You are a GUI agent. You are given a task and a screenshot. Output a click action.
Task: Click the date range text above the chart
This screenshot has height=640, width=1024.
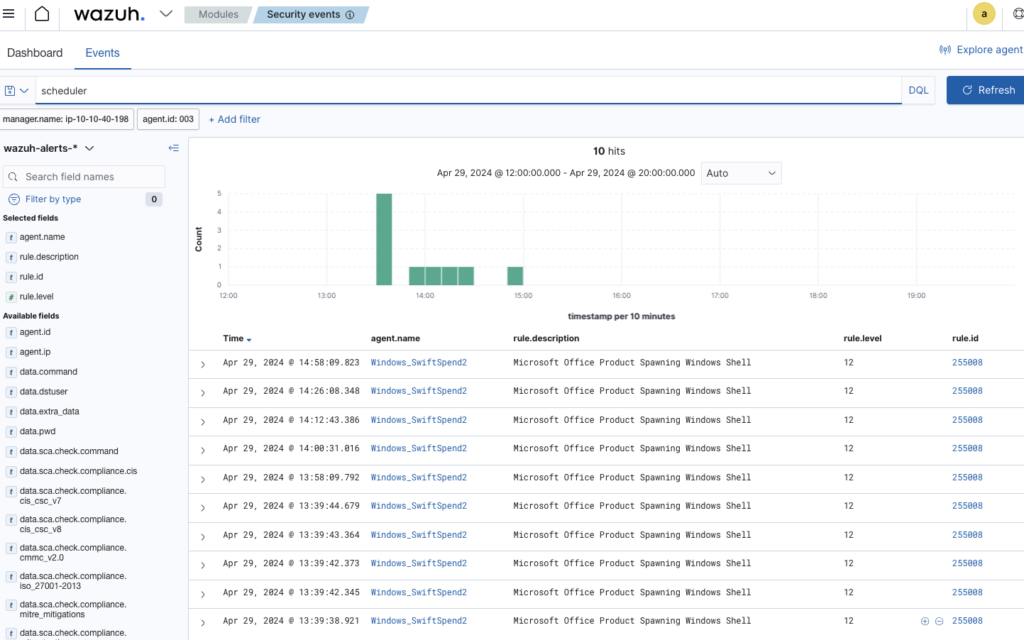(566, 173)
